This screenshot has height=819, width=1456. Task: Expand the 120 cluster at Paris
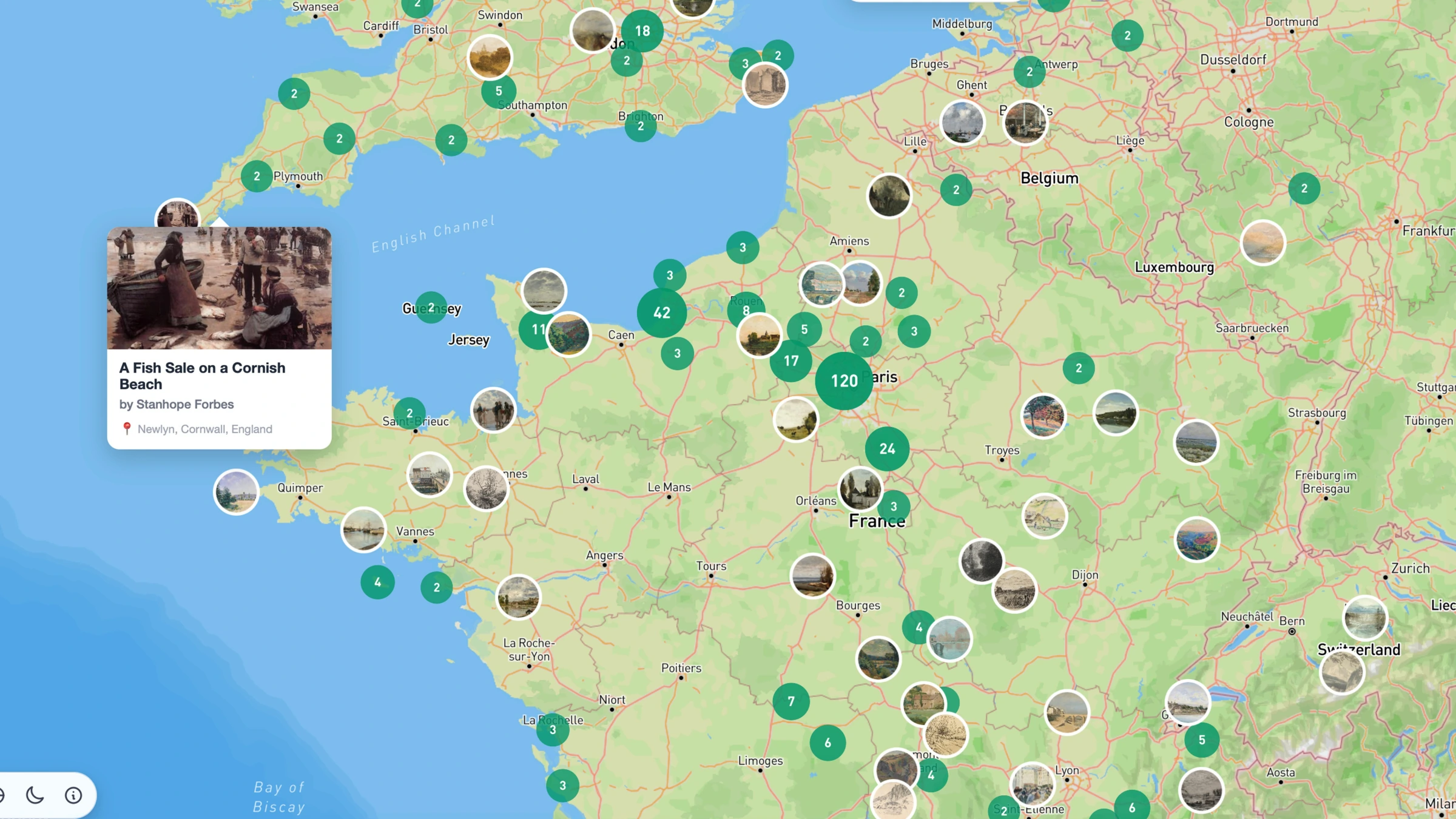point(844,381)
